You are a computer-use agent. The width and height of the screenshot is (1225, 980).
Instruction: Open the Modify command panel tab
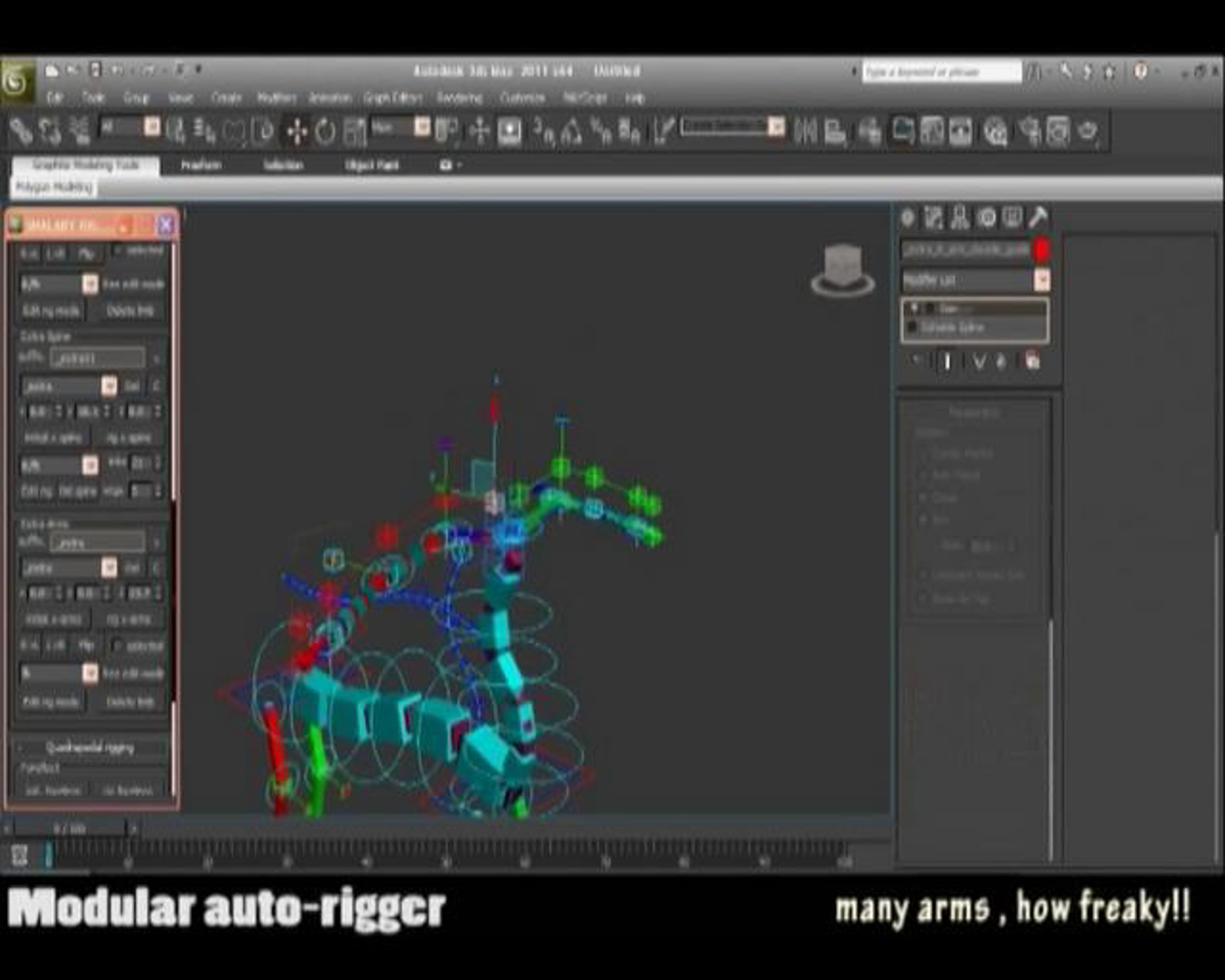pos(934,217)
